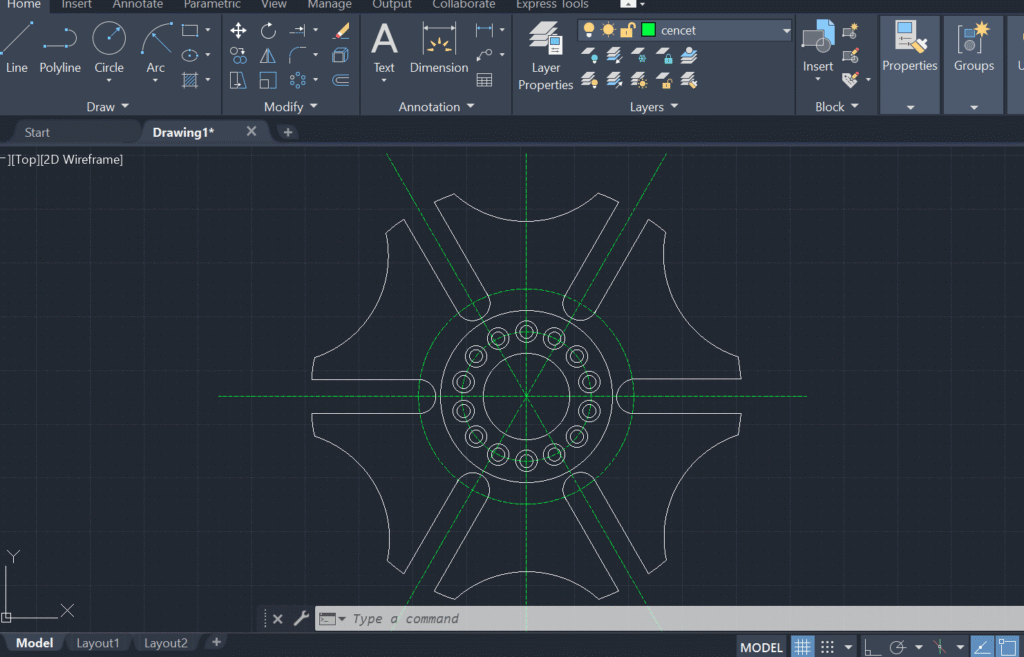Toggle polar tracking in status bar
This screenshot has height=657, width=1024.
(x=898, y=647)
